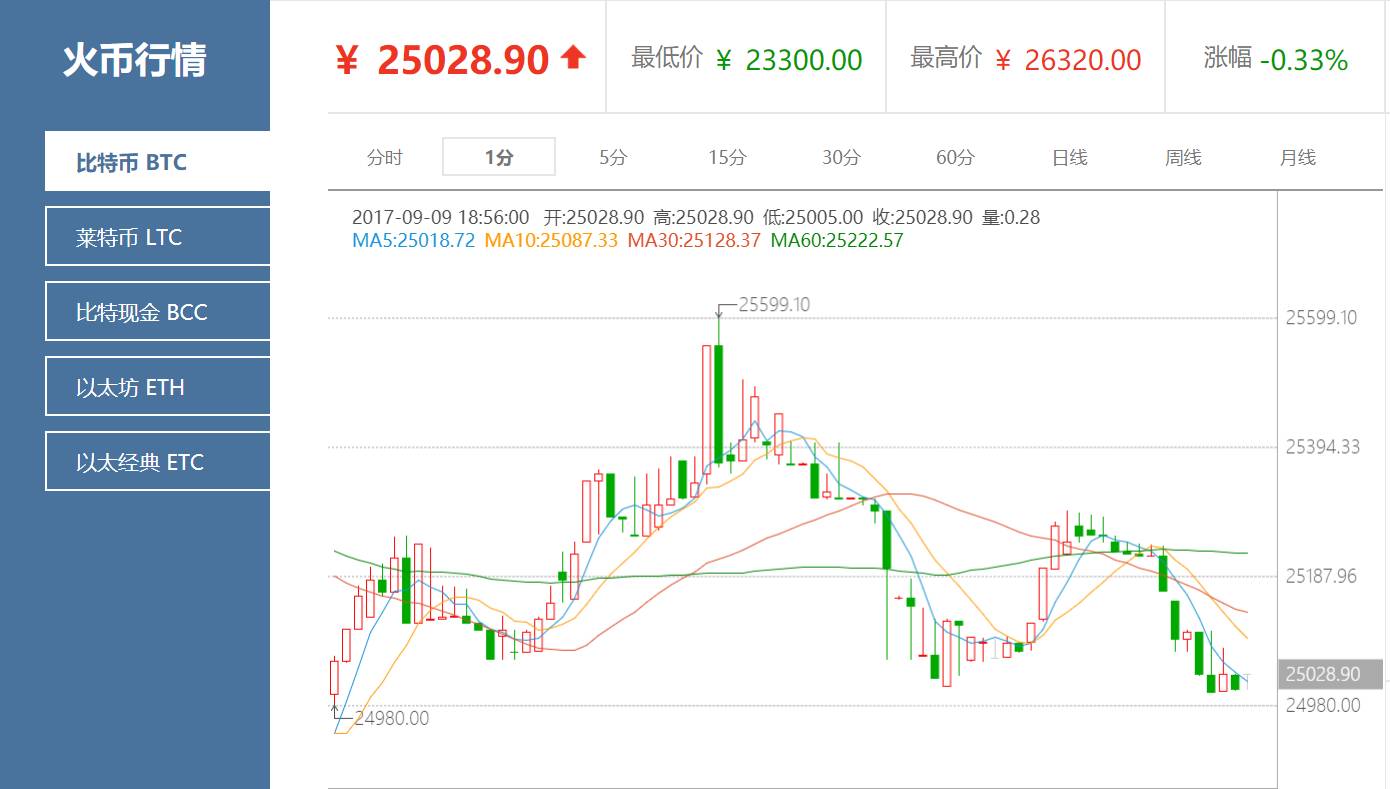Click the MA5:25018.72 indicator label
This screenshot has height=789, width=1390.
pos(414,240)
